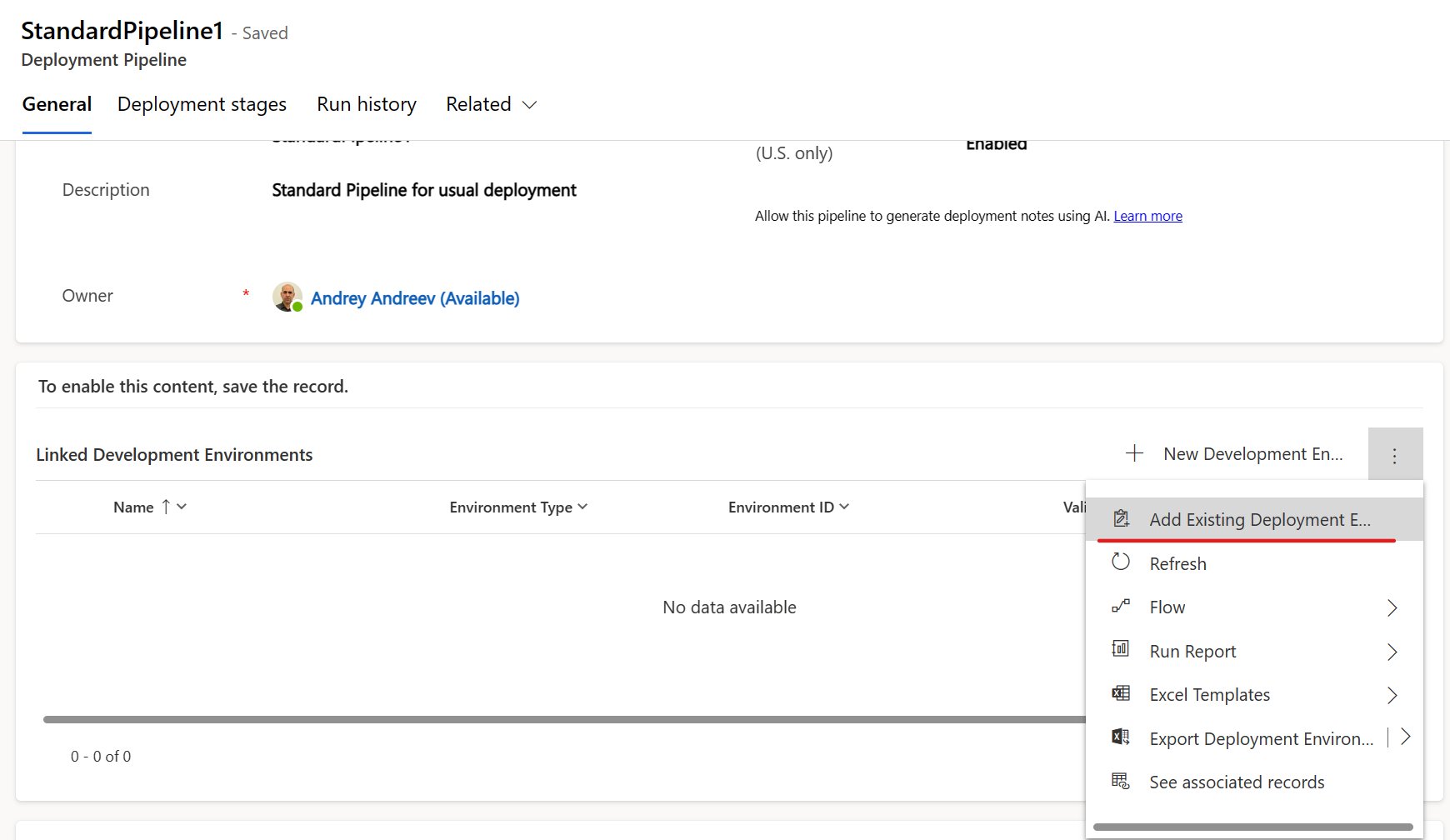Open the three-dot more commands button
Image resolution: width=1450 pixels, height=840 pixels.
(1394, 455)
